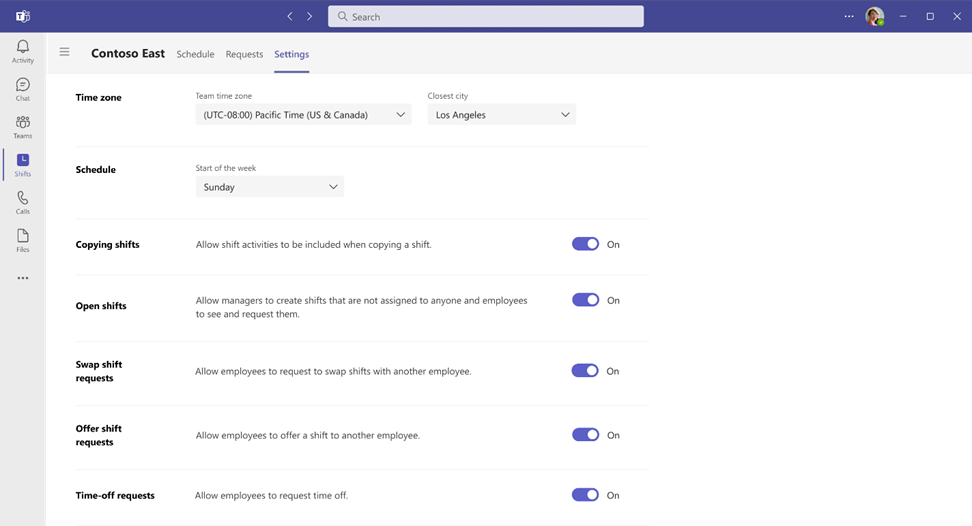Image resolution: width=972 pixels, height=526 pixels.
Task: Open Files in the sidebar
Action: tap(22, 240)
